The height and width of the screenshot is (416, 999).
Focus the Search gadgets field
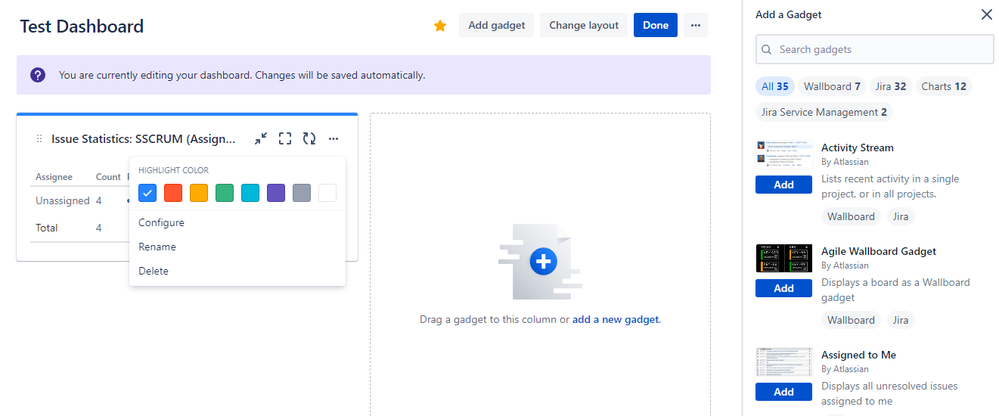tap(875, 50)
